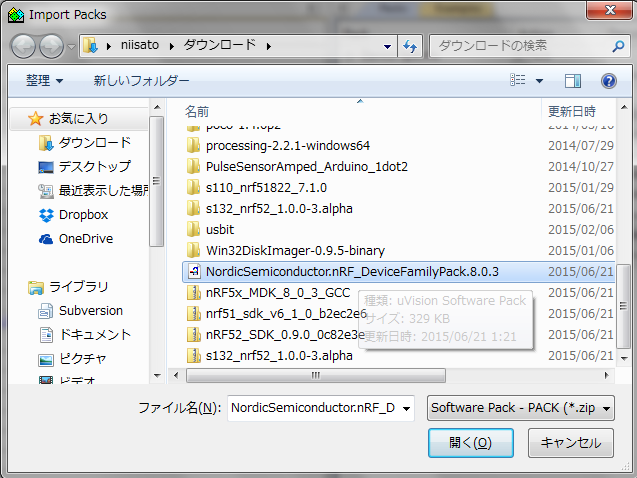
Task: Click the Forward navigation arrow button
Action: coord(51,46)
